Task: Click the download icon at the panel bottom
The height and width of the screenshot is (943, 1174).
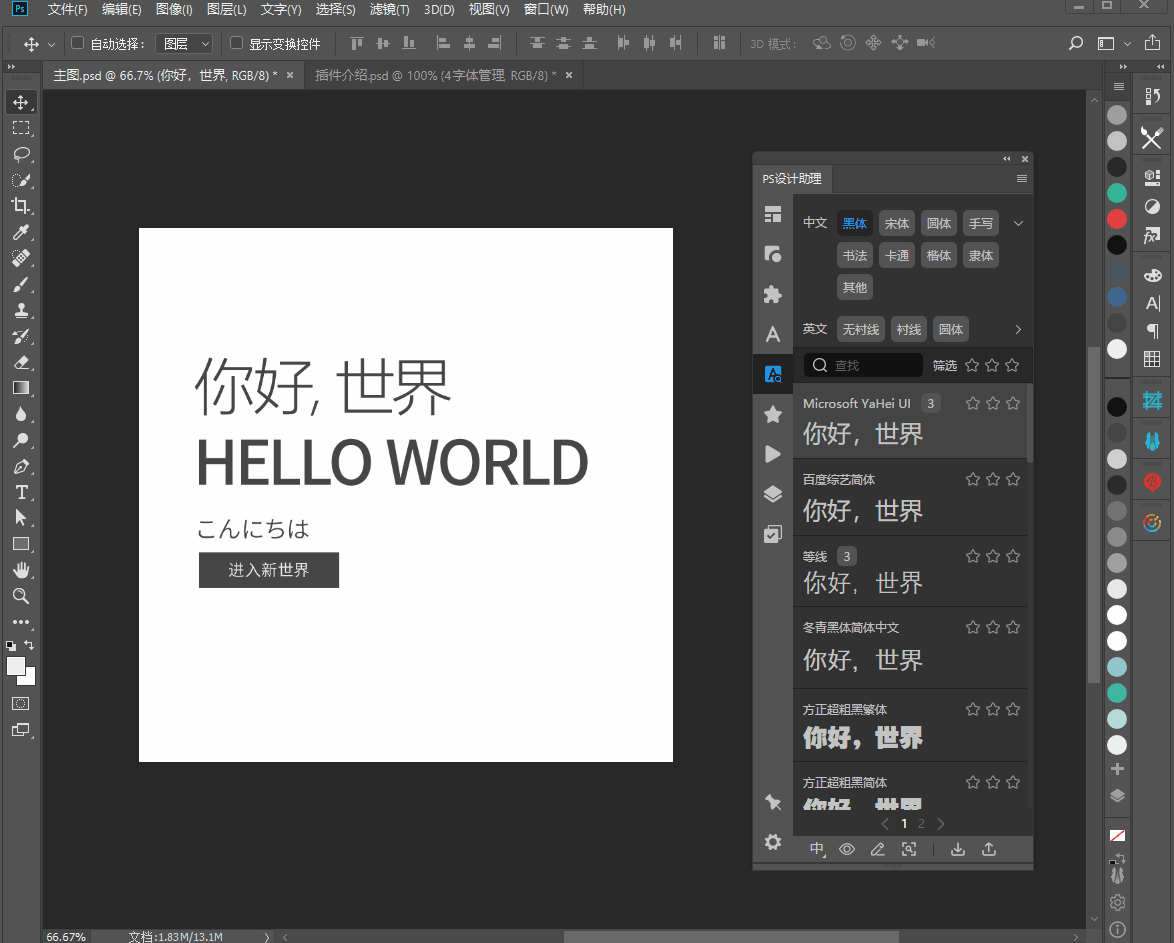Action: point(958,849)
